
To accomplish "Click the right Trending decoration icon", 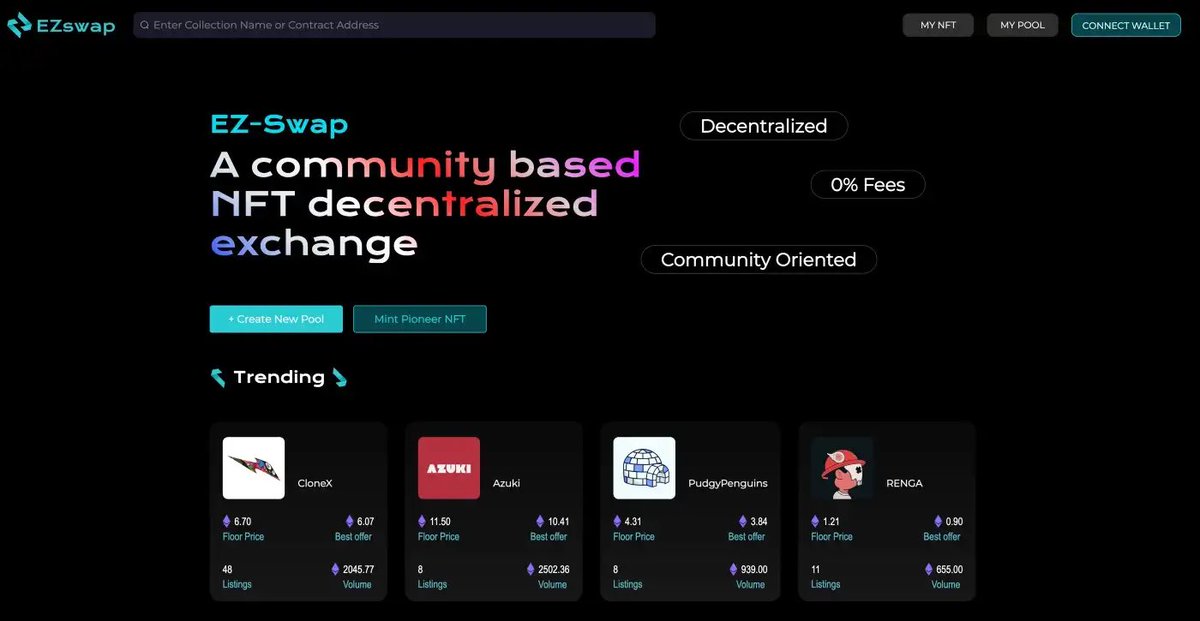I will [x=340, y=377].
